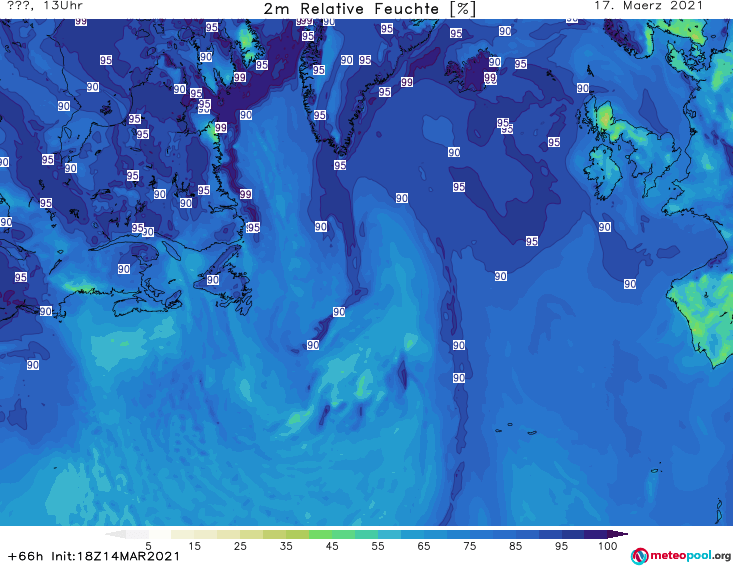Click the 'Init:18Z14MAR2021' text
This screenshot has height=566, width=733.
click(115, 556)
